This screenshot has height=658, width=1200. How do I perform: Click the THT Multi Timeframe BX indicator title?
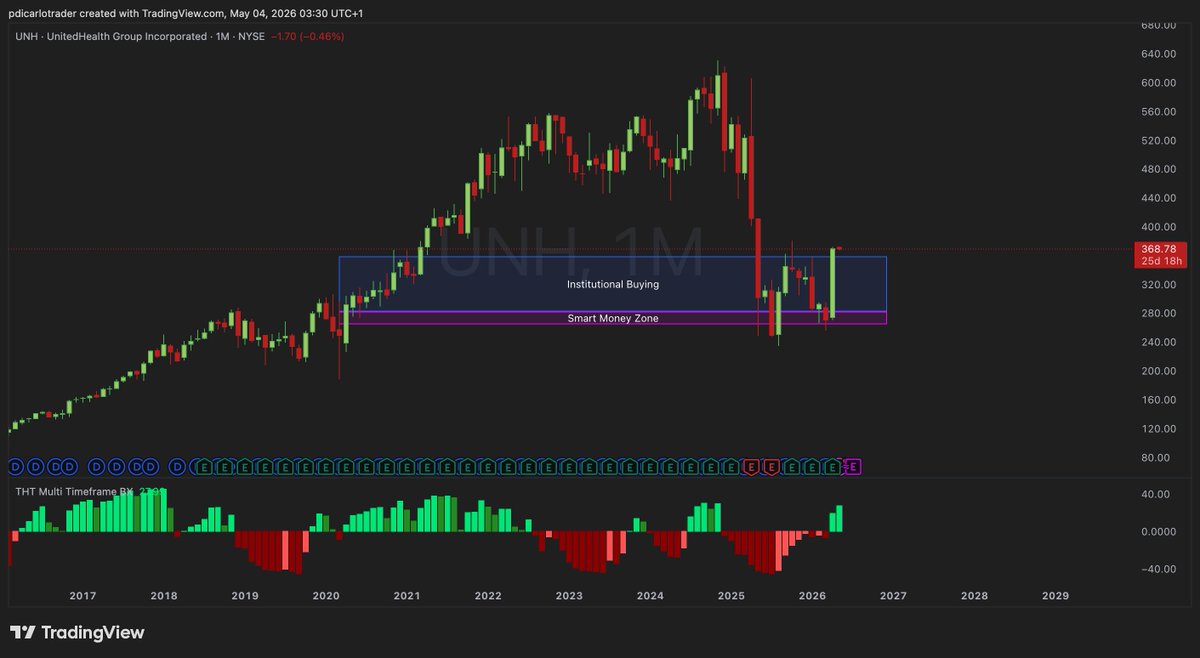click(x=74, y=491)
